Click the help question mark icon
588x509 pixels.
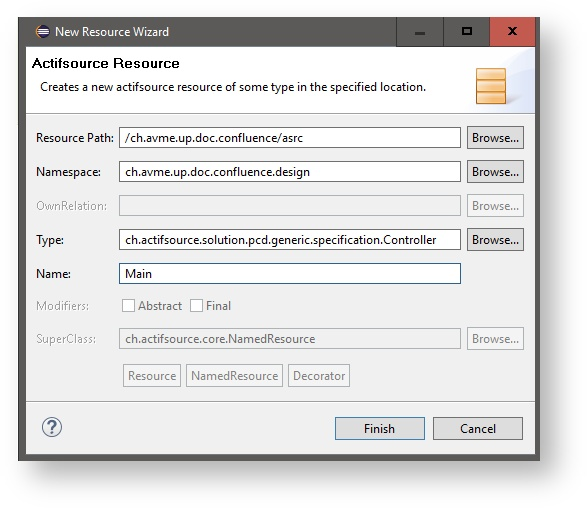tap(52, 427)
